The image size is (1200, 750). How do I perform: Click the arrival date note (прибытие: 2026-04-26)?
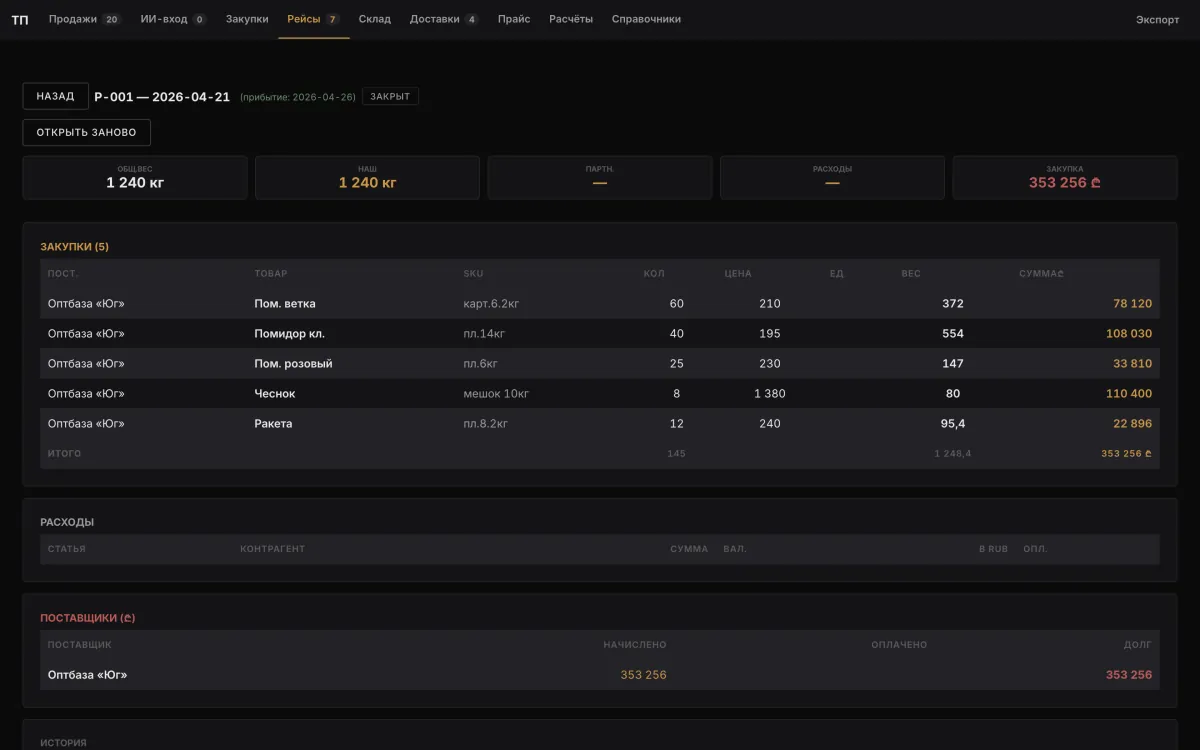[298, 97]
